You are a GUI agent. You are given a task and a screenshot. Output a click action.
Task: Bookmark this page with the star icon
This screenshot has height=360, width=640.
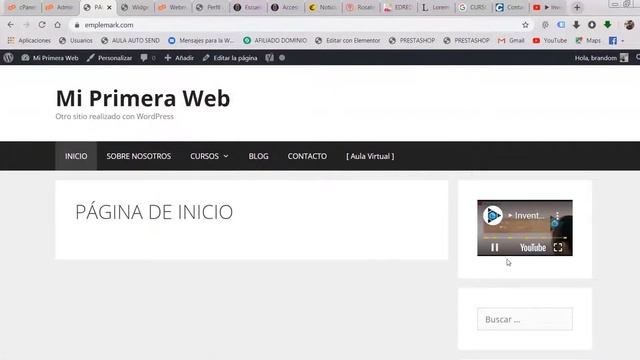[525, 25]
